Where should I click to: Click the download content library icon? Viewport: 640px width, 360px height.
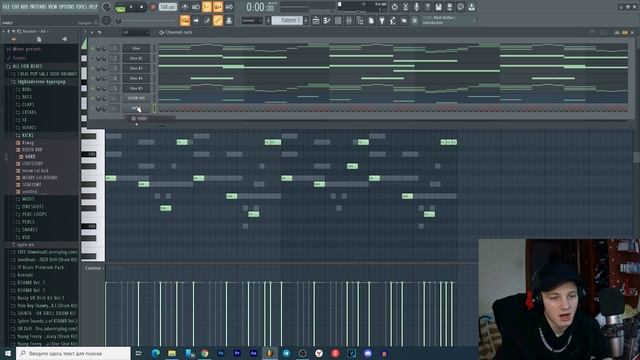pos(471,7)
